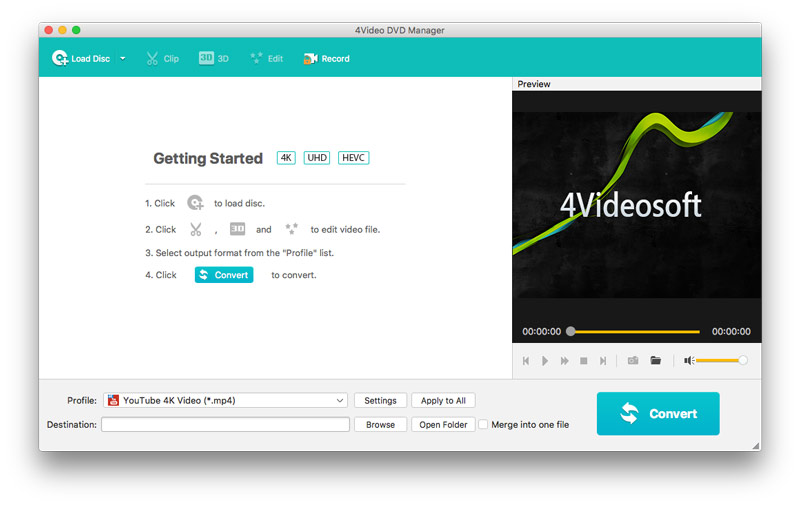This screenshot has height=506, width=800.
Task: Open the snapshot folder icon
Action: [656, 360]
